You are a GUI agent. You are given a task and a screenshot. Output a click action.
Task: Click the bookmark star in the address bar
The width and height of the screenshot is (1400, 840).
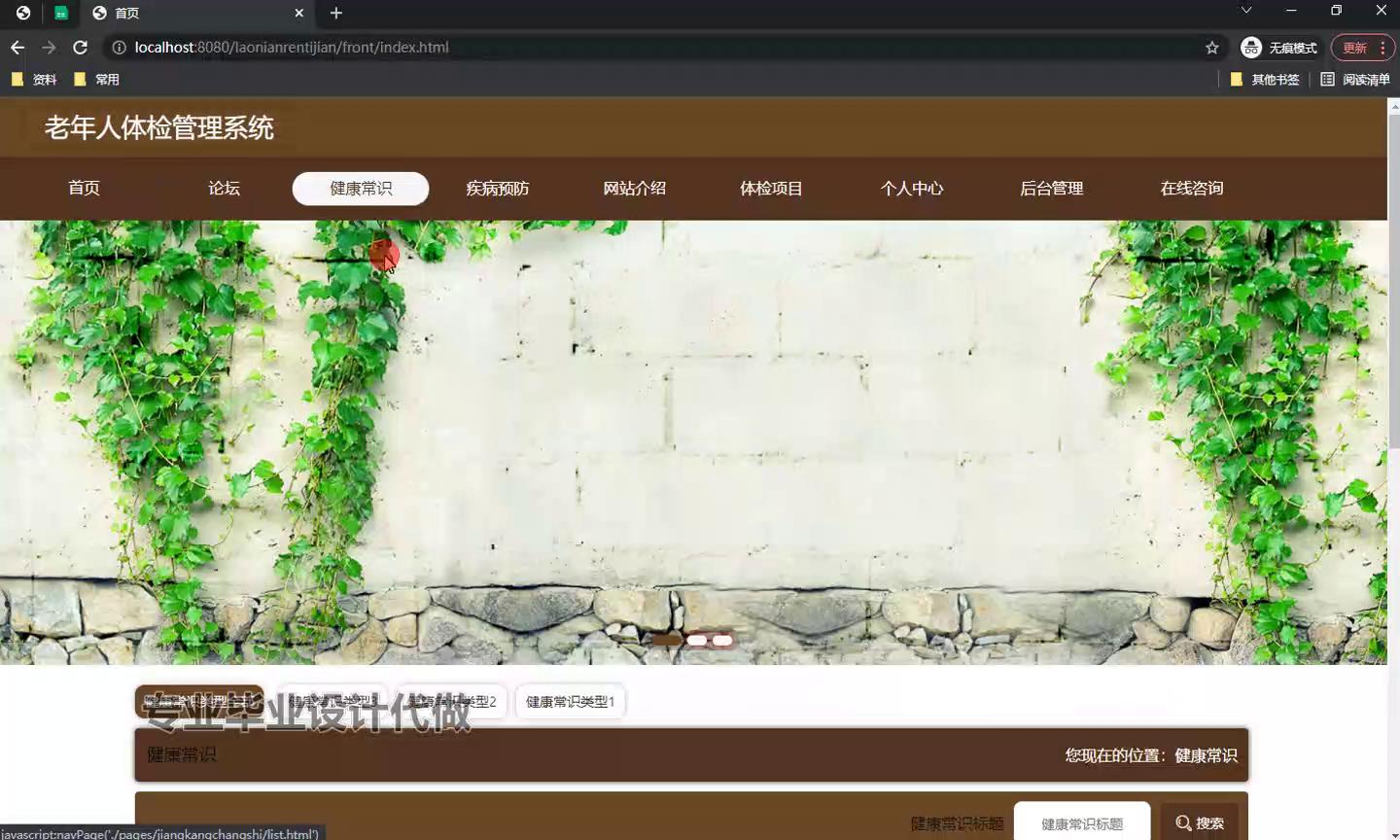pyautogui.click(x=1212, y=47)
